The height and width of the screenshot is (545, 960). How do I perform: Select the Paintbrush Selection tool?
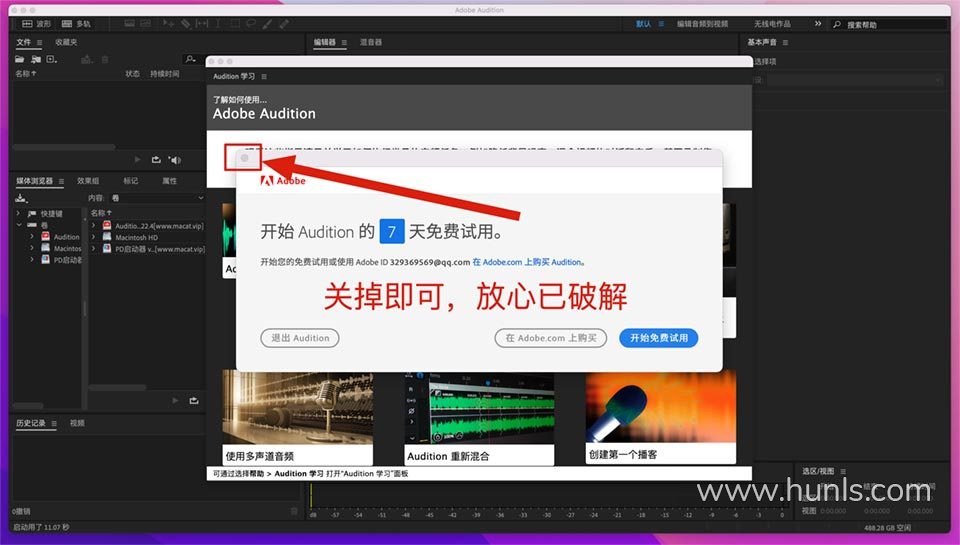pyautogui.click(x=268, y=23)
